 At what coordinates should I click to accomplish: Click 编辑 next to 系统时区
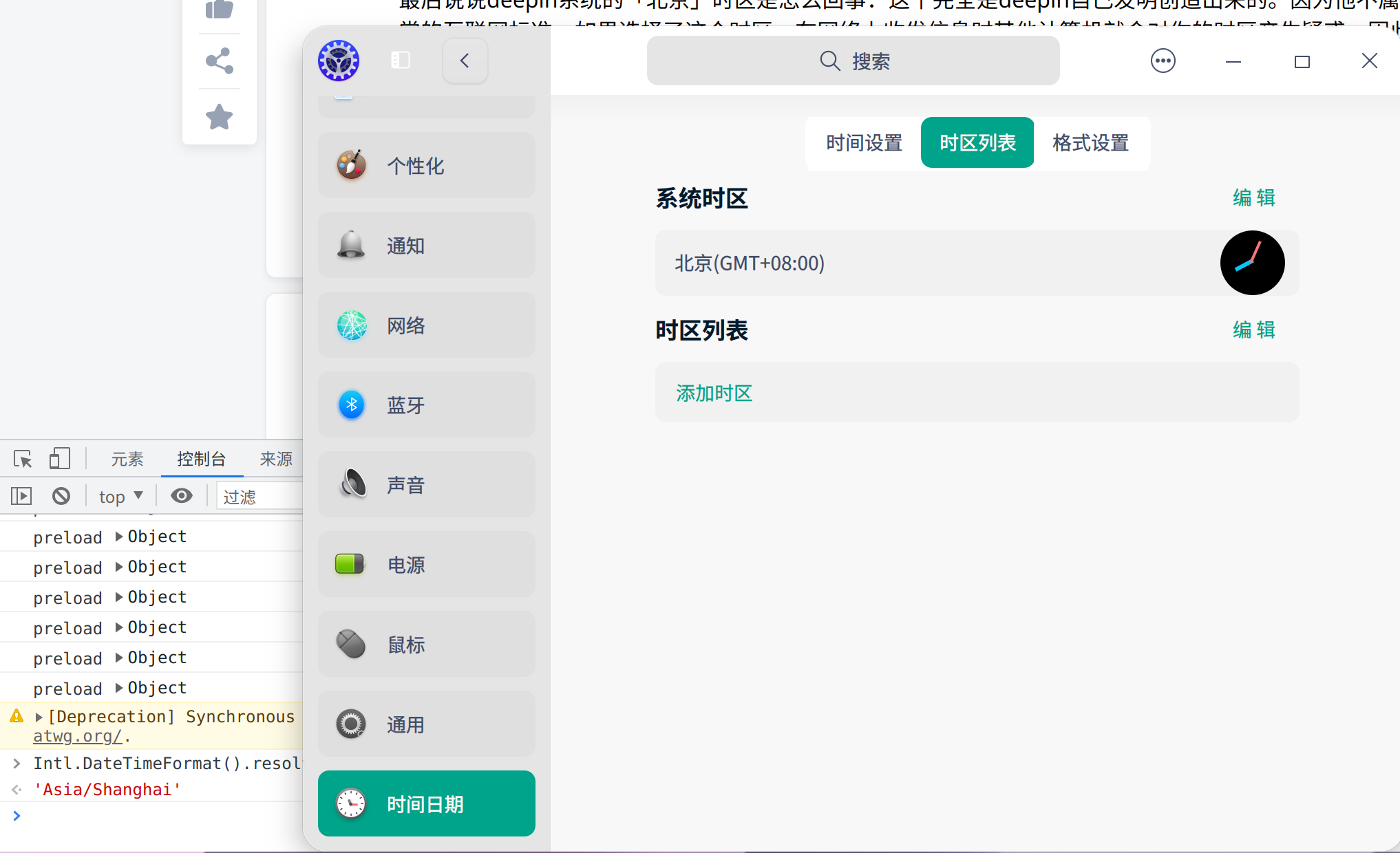pos(1253,198)
